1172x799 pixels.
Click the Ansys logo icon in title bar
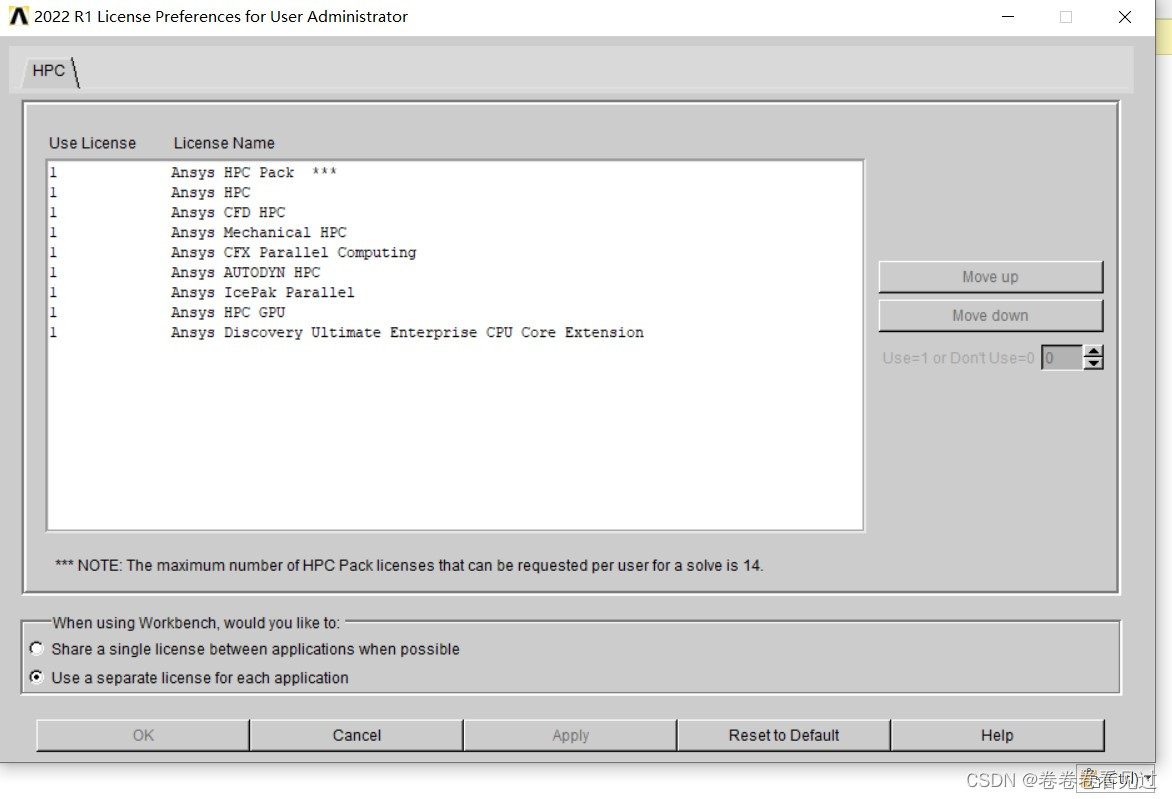coord(19,16)
